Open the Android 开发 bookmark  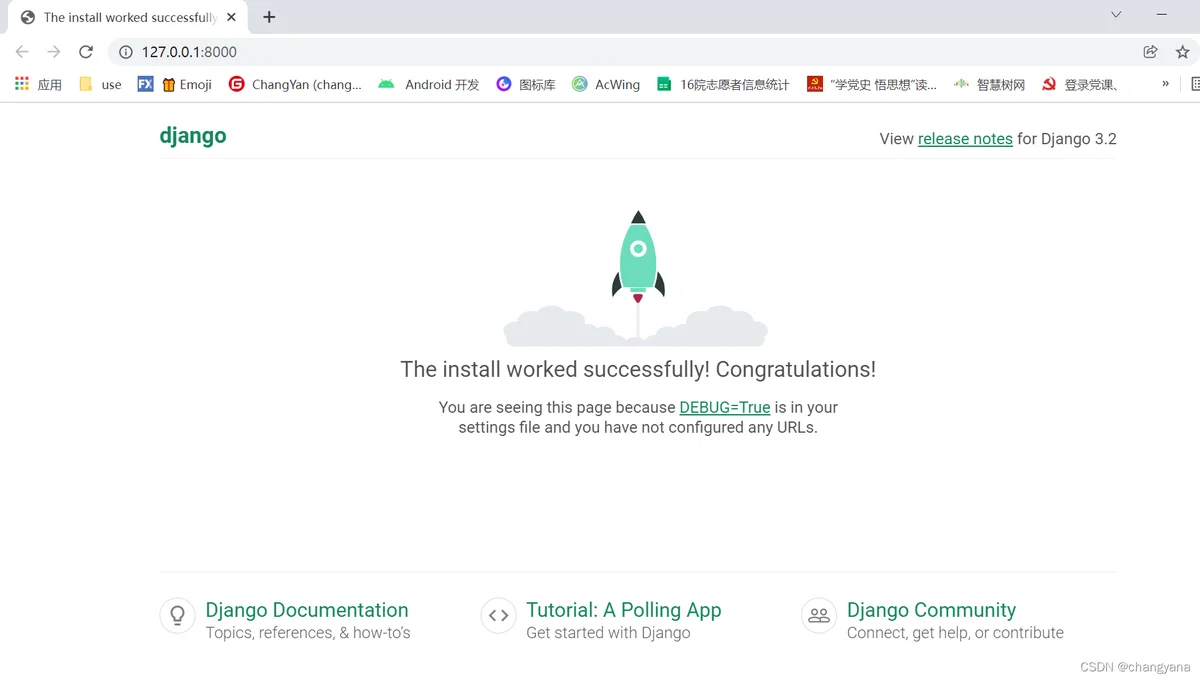click(429, 84)
